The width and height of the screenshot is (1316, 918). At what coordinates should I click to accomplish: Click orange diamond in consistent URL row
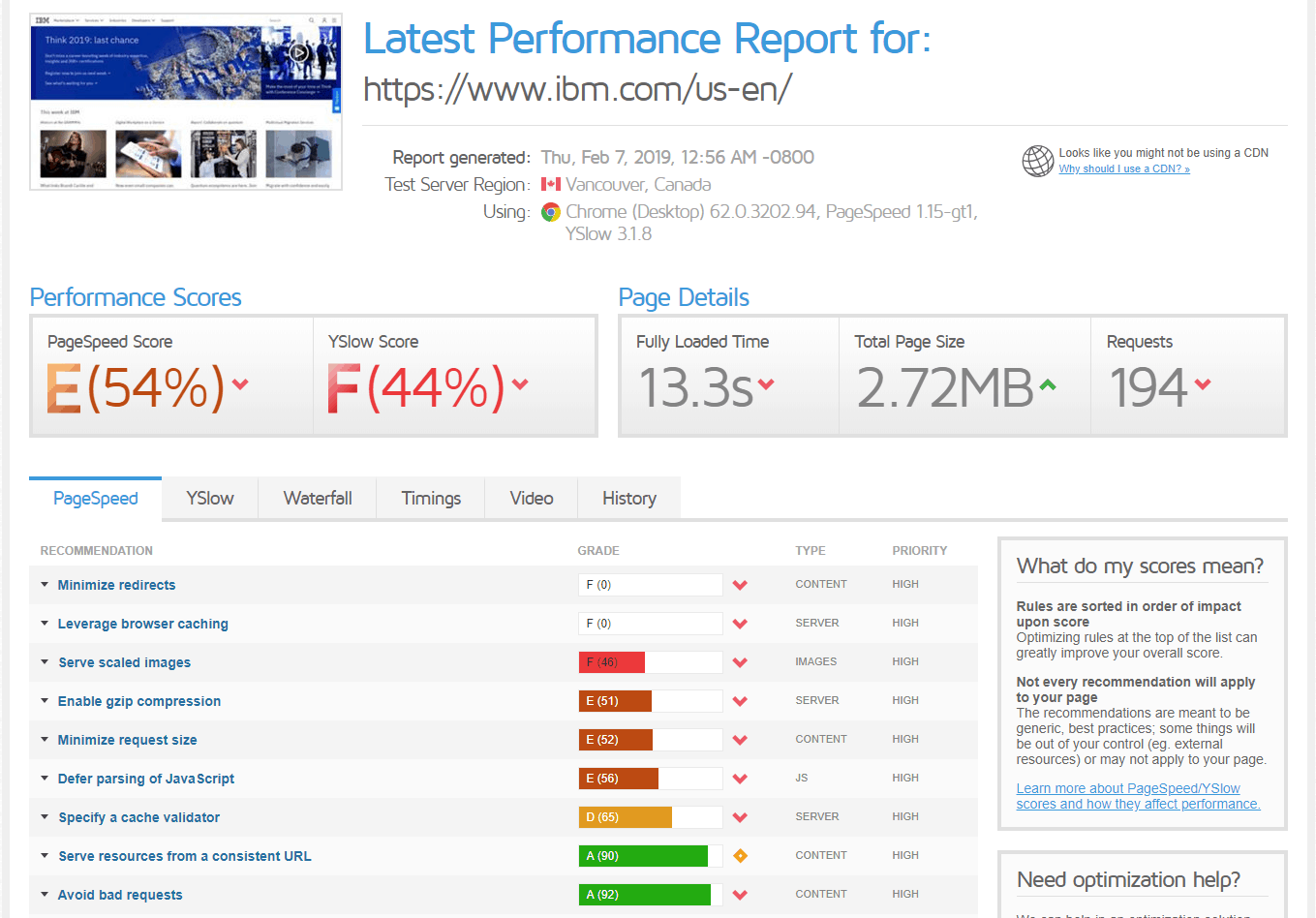point(740,856)
